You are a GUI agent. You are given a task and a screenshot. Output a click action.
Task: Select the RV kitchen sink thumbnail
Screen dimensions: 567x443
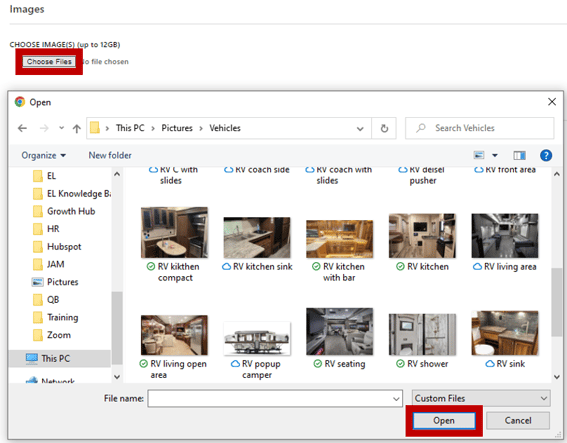point(257,237)
